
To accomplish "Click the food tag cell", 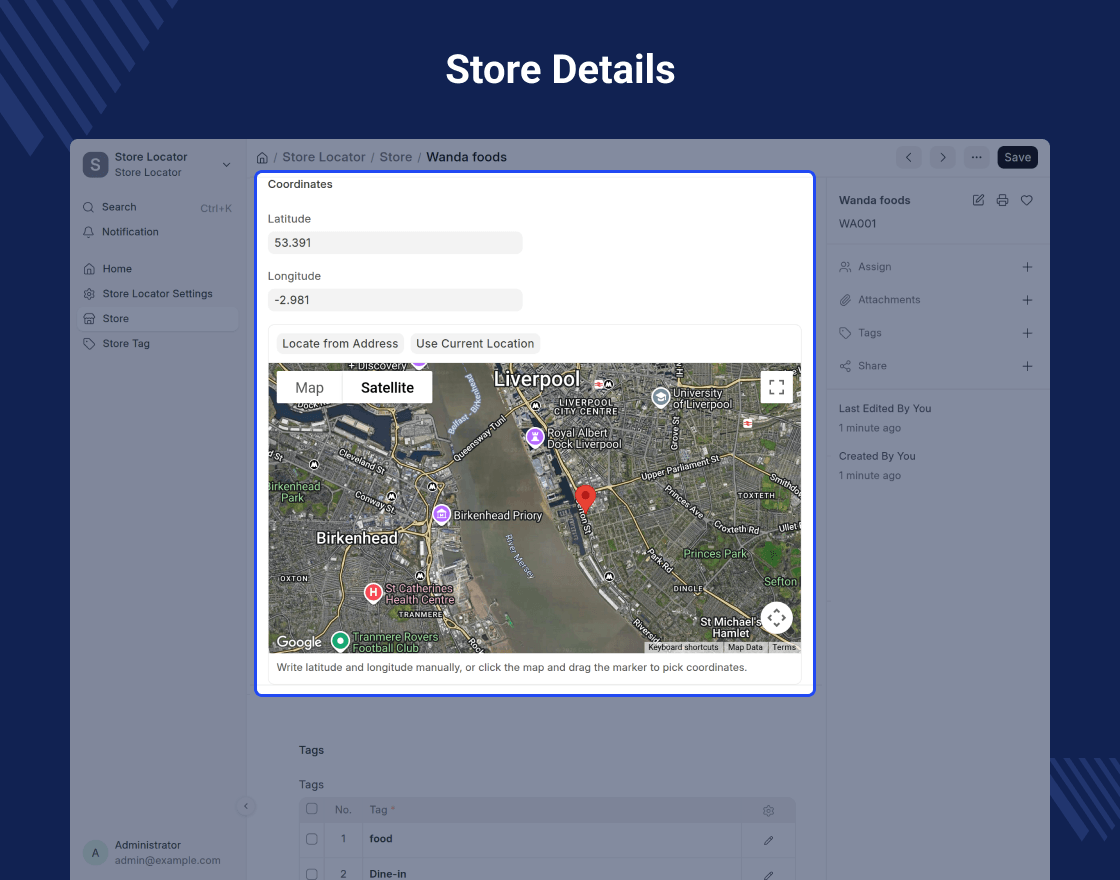I will click(551, 839).
